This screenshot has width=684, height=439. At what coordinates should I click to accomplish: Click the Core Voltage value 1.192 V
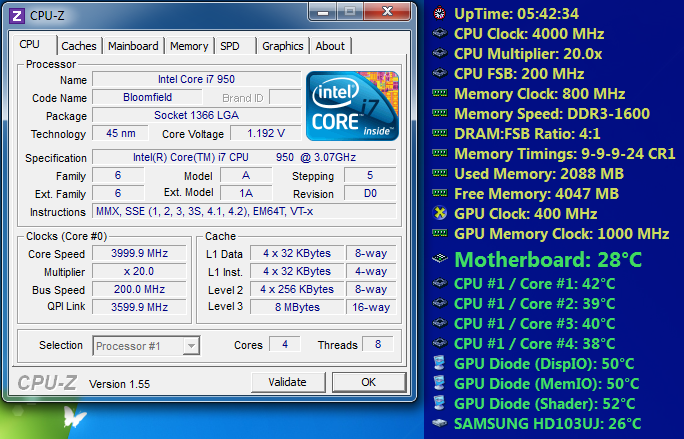point(266,133)
